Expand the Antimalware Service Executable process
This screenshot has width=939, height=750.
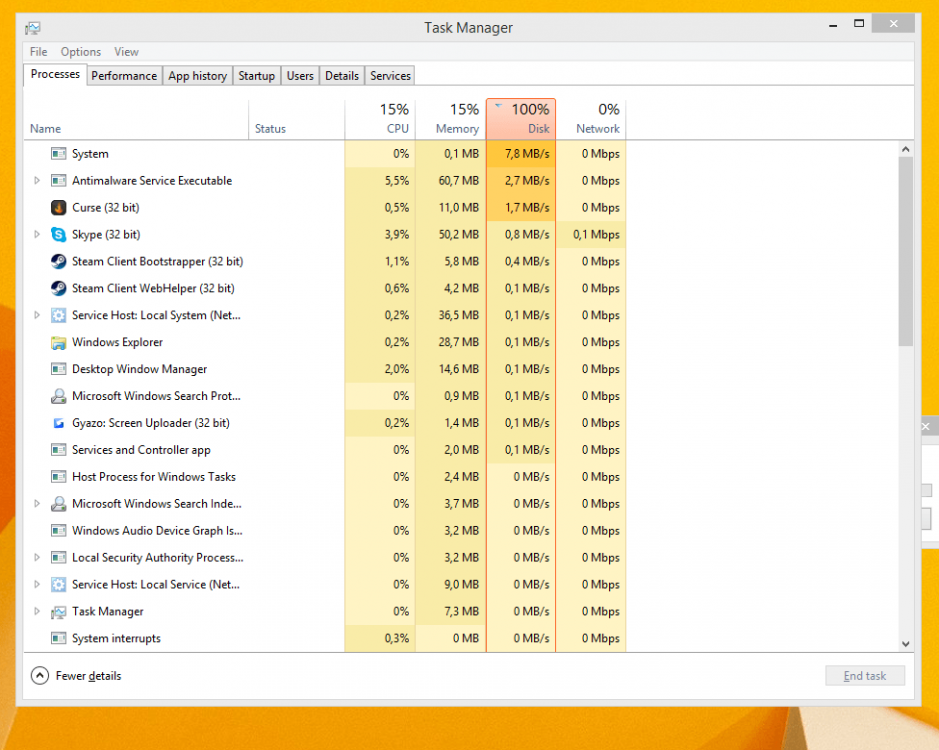(x=37, y=180)
